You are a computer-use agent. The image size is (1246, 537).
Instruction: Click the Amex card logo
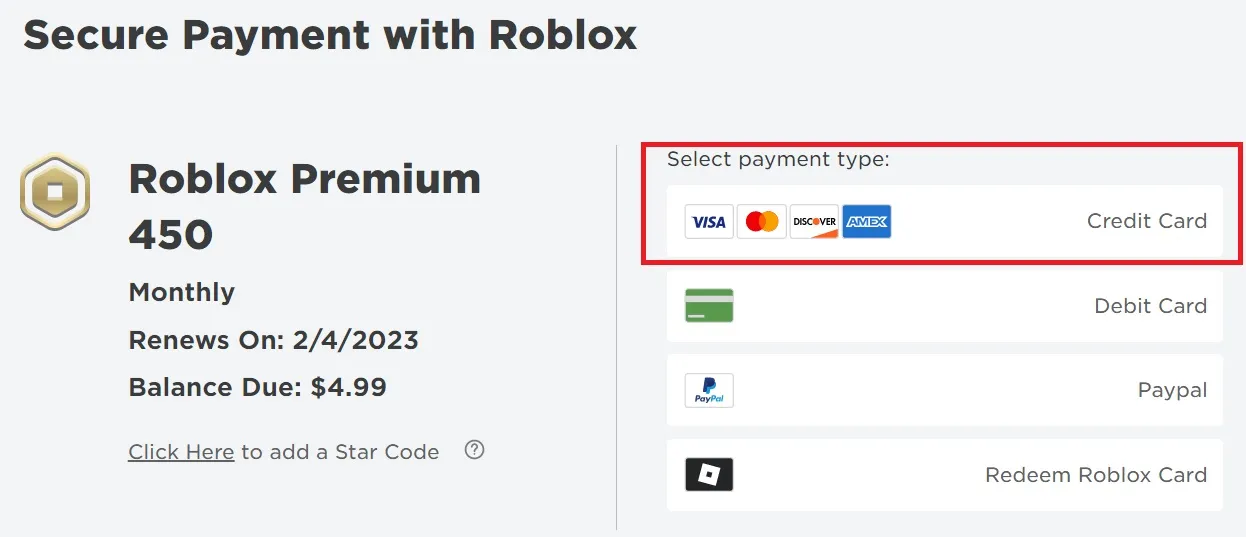coord(867,222)
